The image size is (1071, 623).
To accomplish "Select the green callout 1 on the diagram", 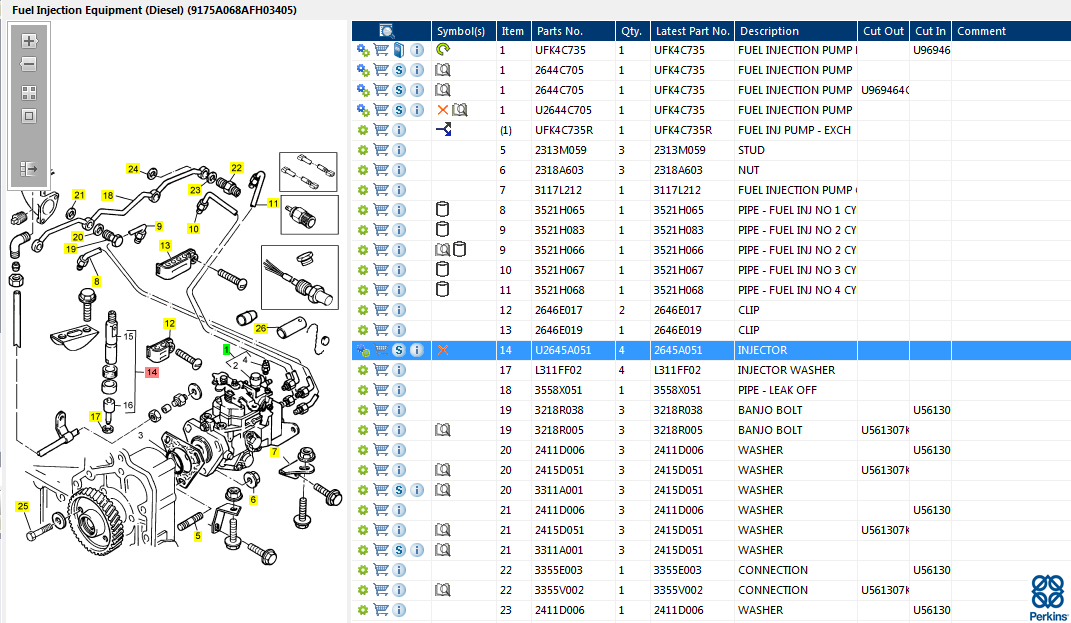I will tap(227, 350).
